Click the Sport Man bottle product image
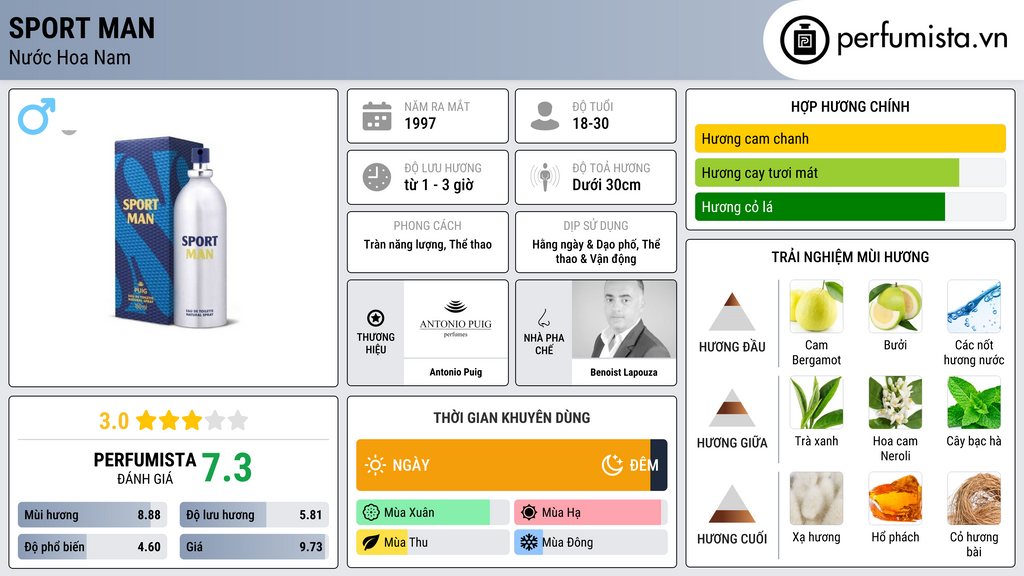This screenshot has height=576, width=1024. 173,232
